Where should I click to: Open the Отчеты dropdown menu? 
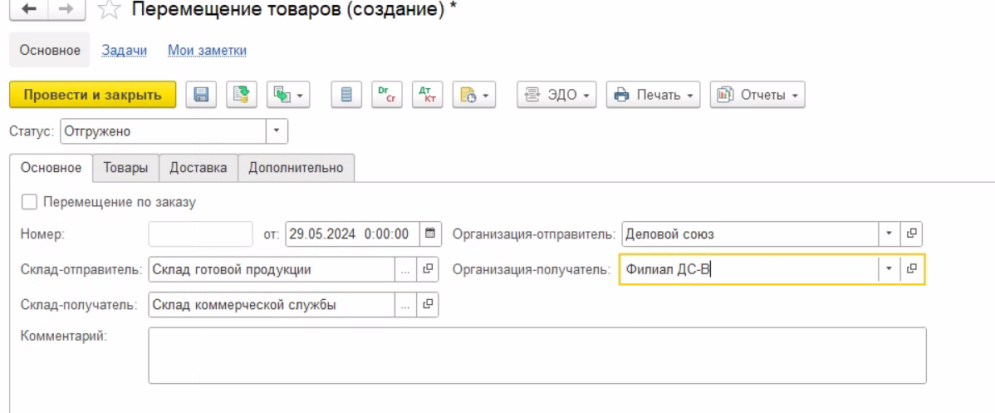click(757, 95)
